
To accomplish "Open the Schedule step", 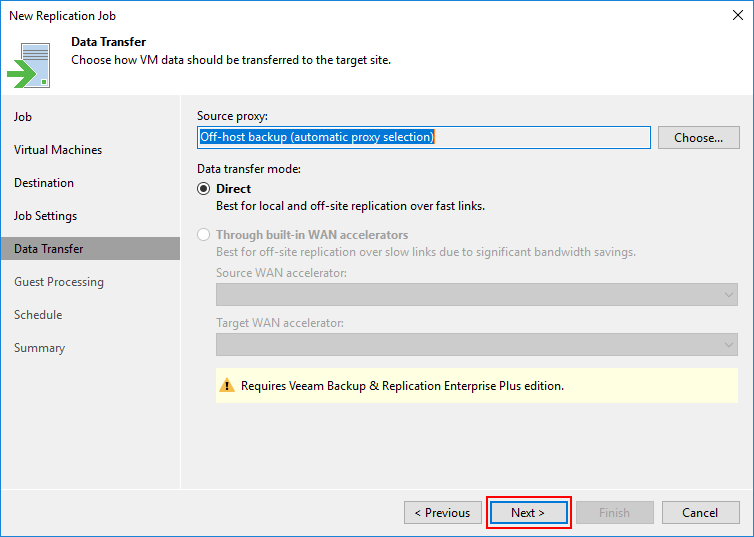I will coord(38,315).
